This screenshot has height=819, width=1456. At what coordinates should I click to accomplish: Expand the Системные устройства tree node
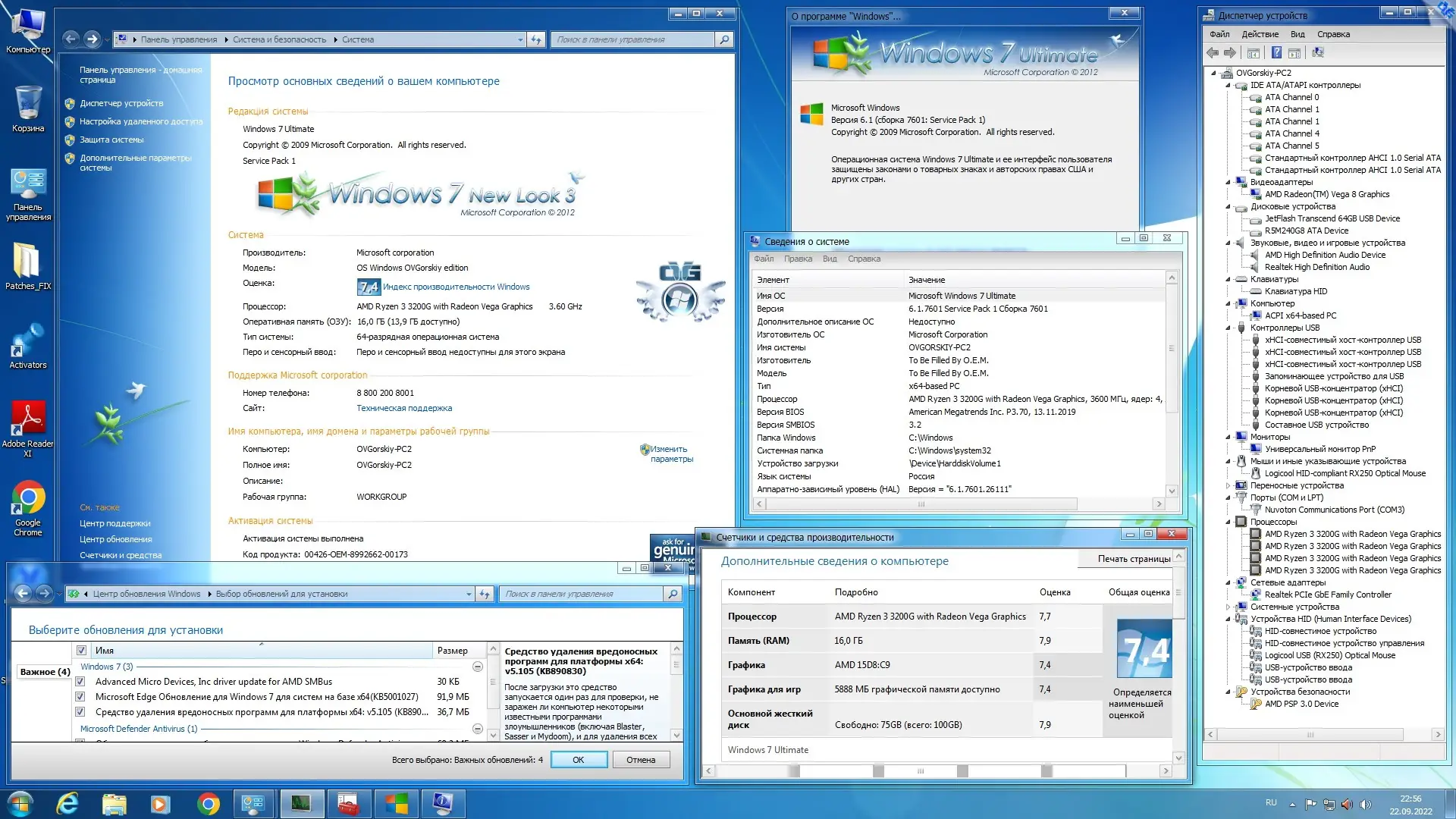click(1228, 607)
